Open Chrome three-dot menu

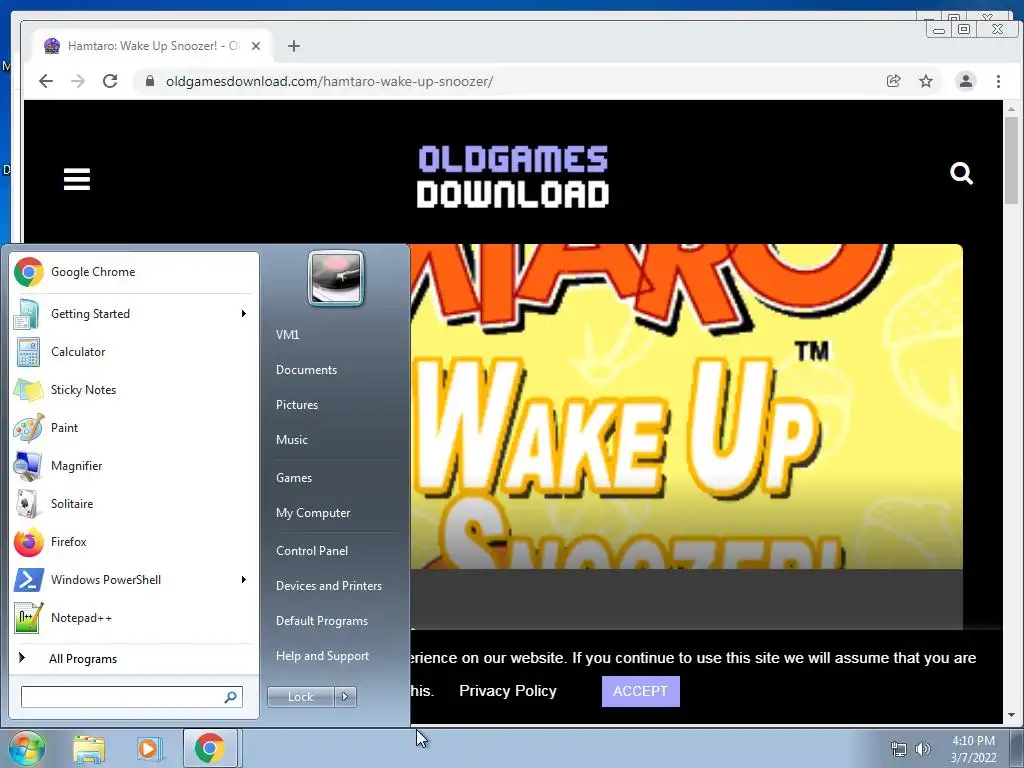pyautogui.click(x=998, y=81)
